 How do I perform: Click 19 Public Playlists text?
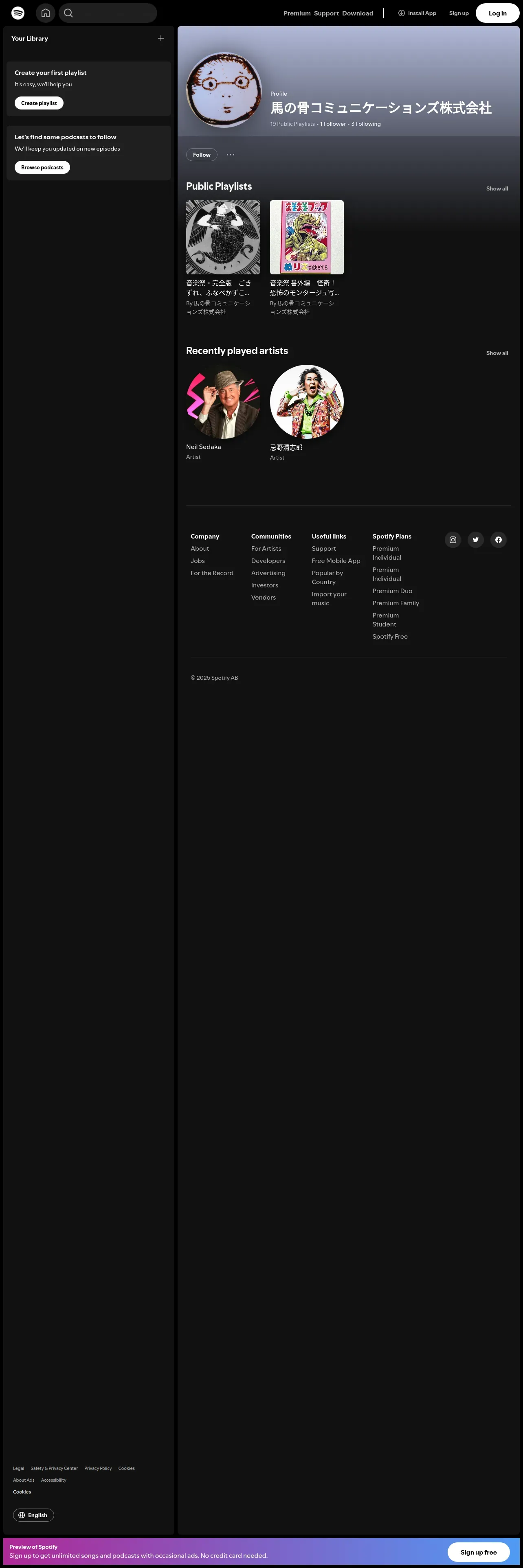click(x=293, y=124)
